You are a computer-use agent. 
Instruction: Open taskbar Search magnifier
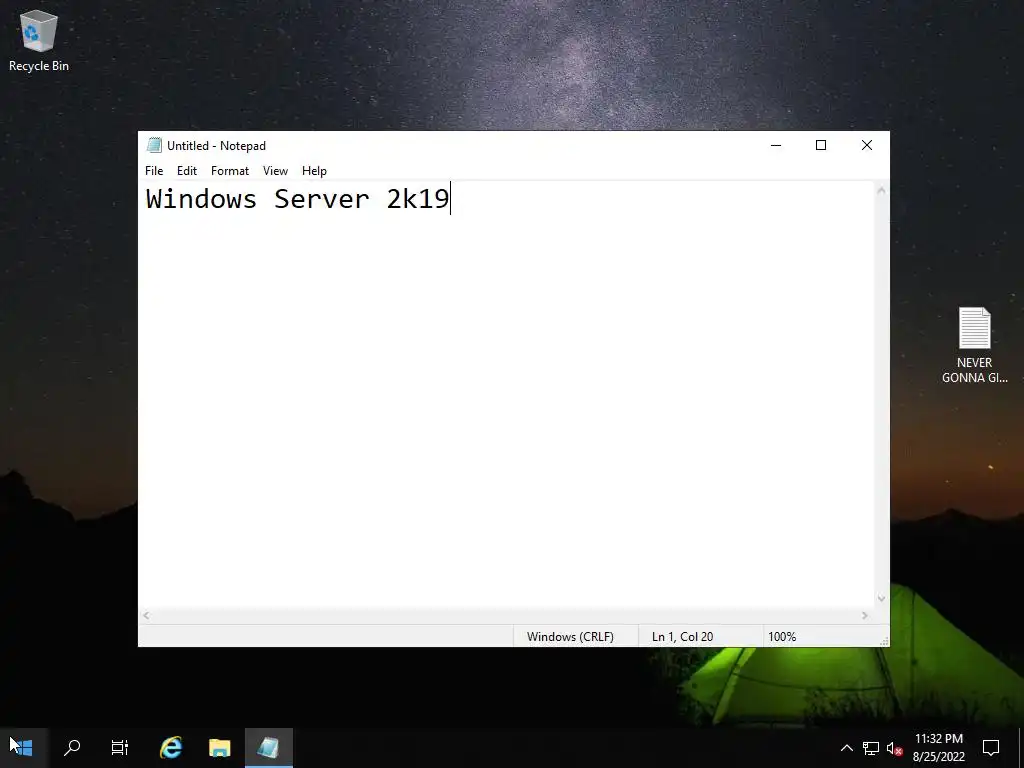tap(72, 747)
